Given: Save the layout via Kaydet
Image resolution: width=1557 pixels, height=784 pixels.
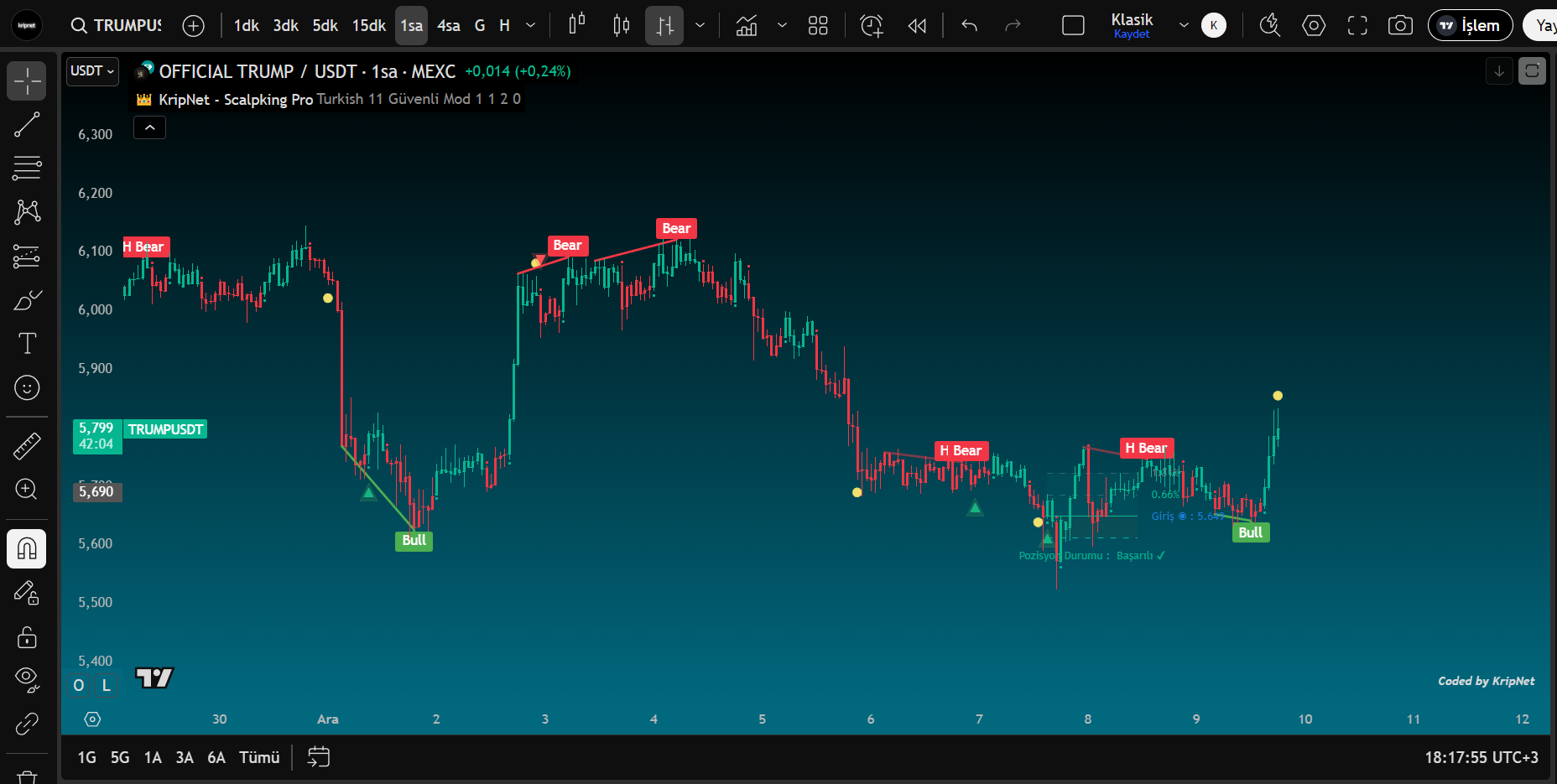Looking at the screenshot, I should [1132, 34].
